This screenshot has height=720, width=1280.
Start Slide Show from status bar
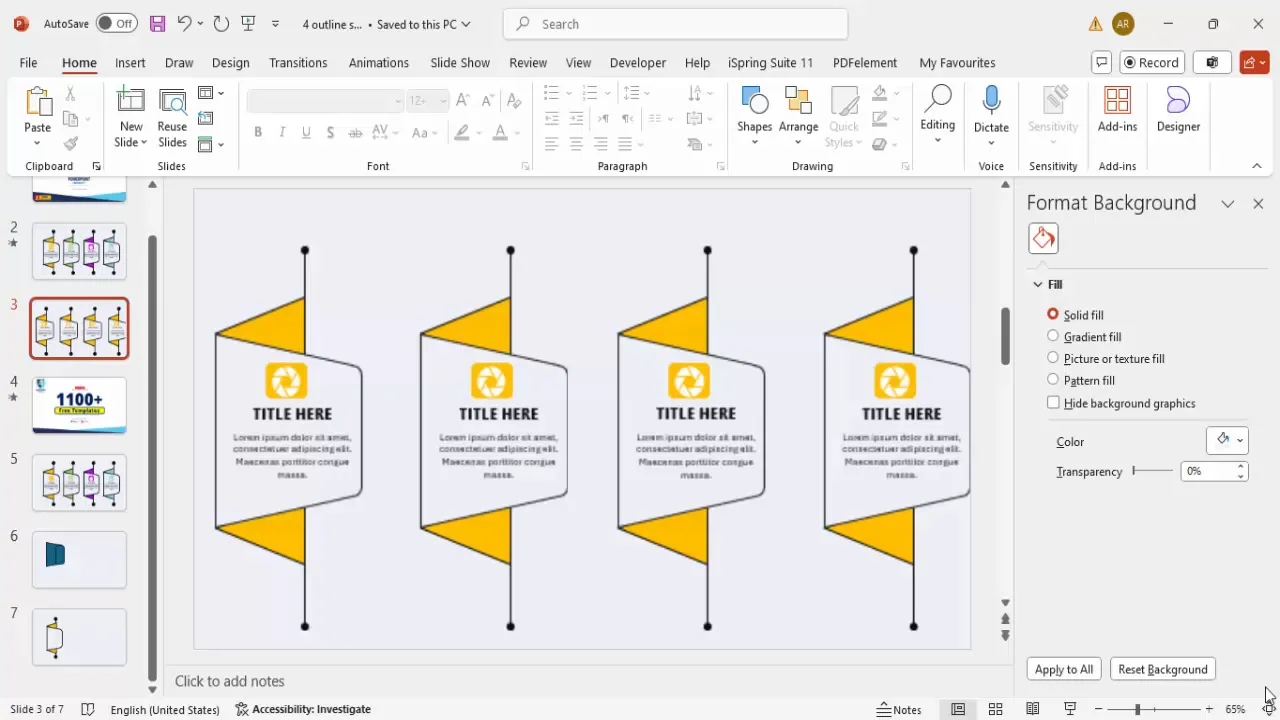(x=1069, y=709)
